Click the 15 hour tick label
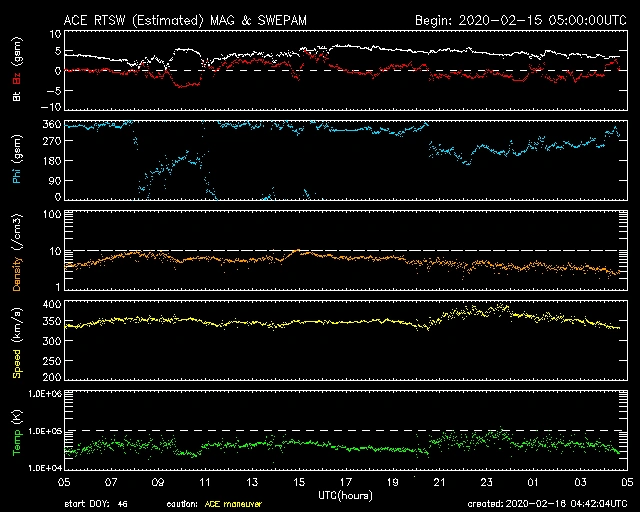 [x=299, y=482]
